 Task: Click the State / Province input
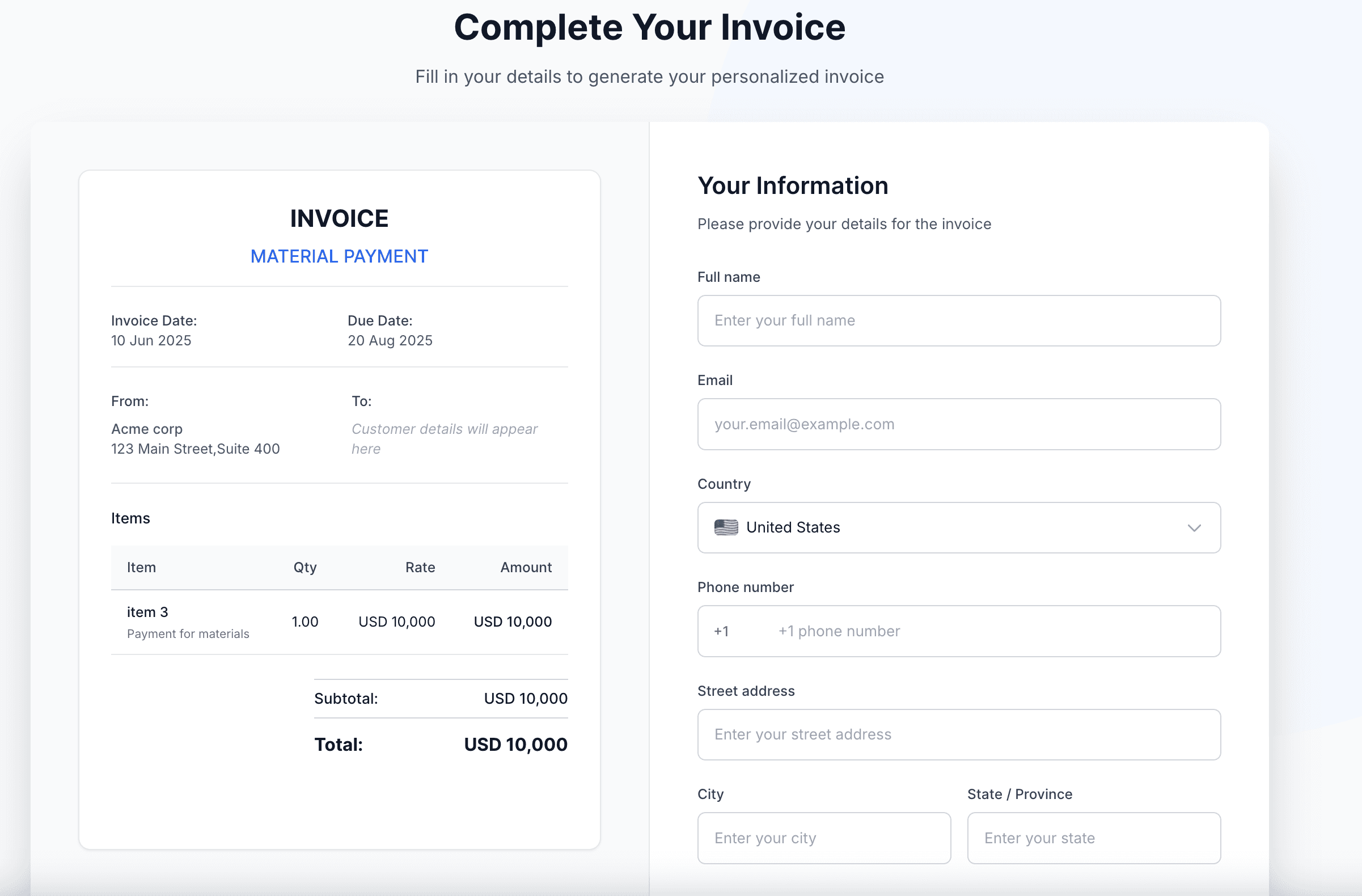coord(1093,838)
